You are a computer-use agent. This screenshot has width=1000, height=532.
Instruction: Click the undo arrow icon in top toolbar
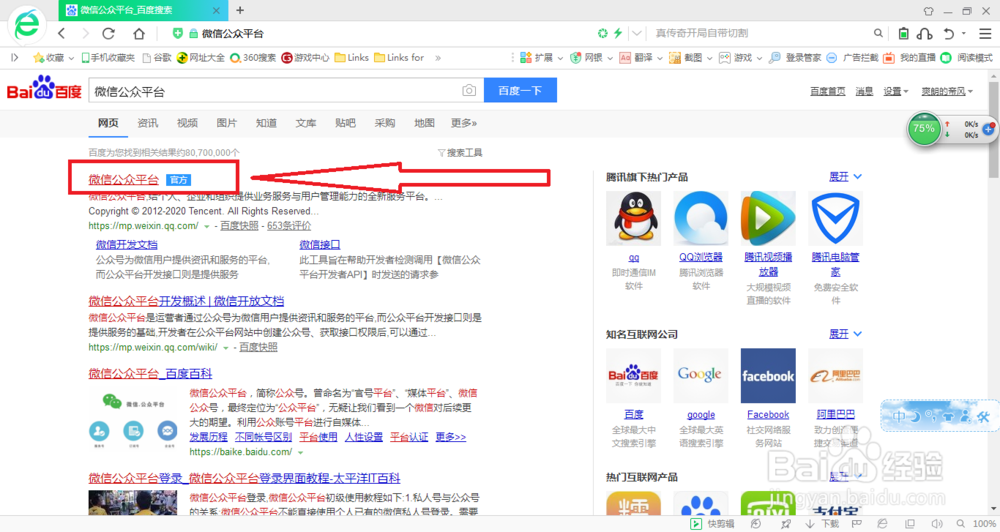949,33
